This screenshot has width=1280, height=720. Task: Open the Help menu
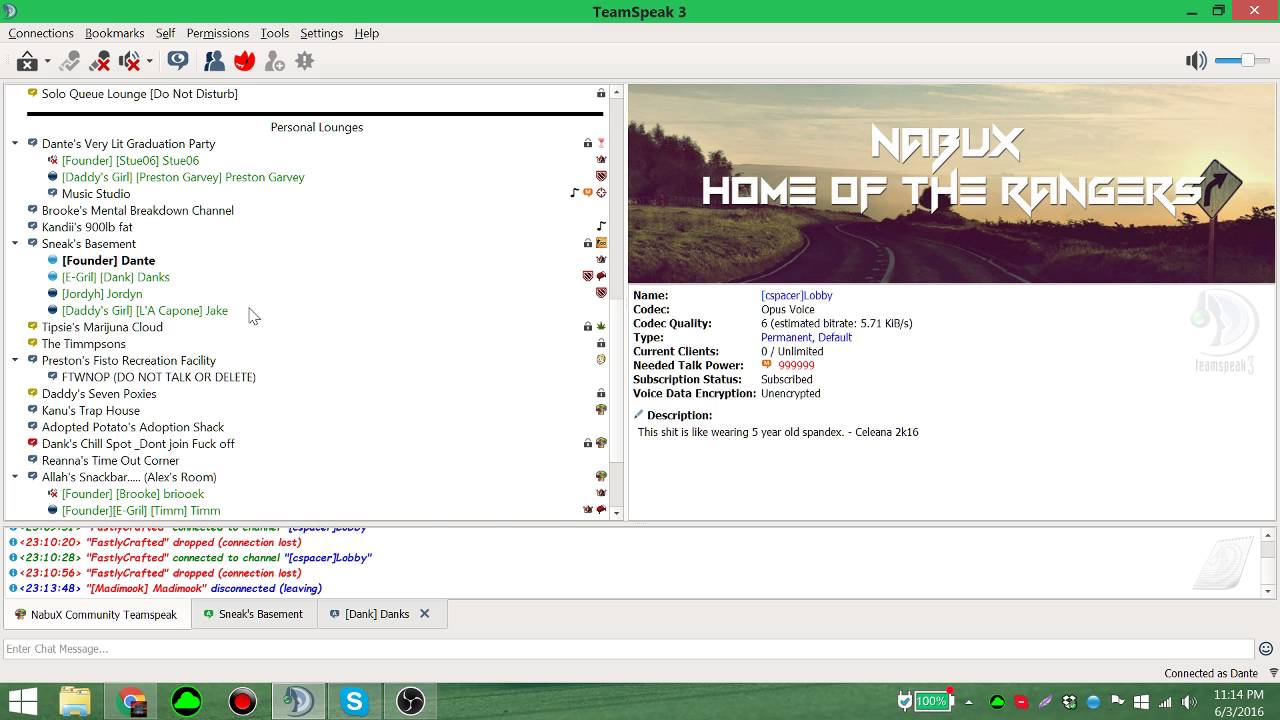click(x=366, y=33)
